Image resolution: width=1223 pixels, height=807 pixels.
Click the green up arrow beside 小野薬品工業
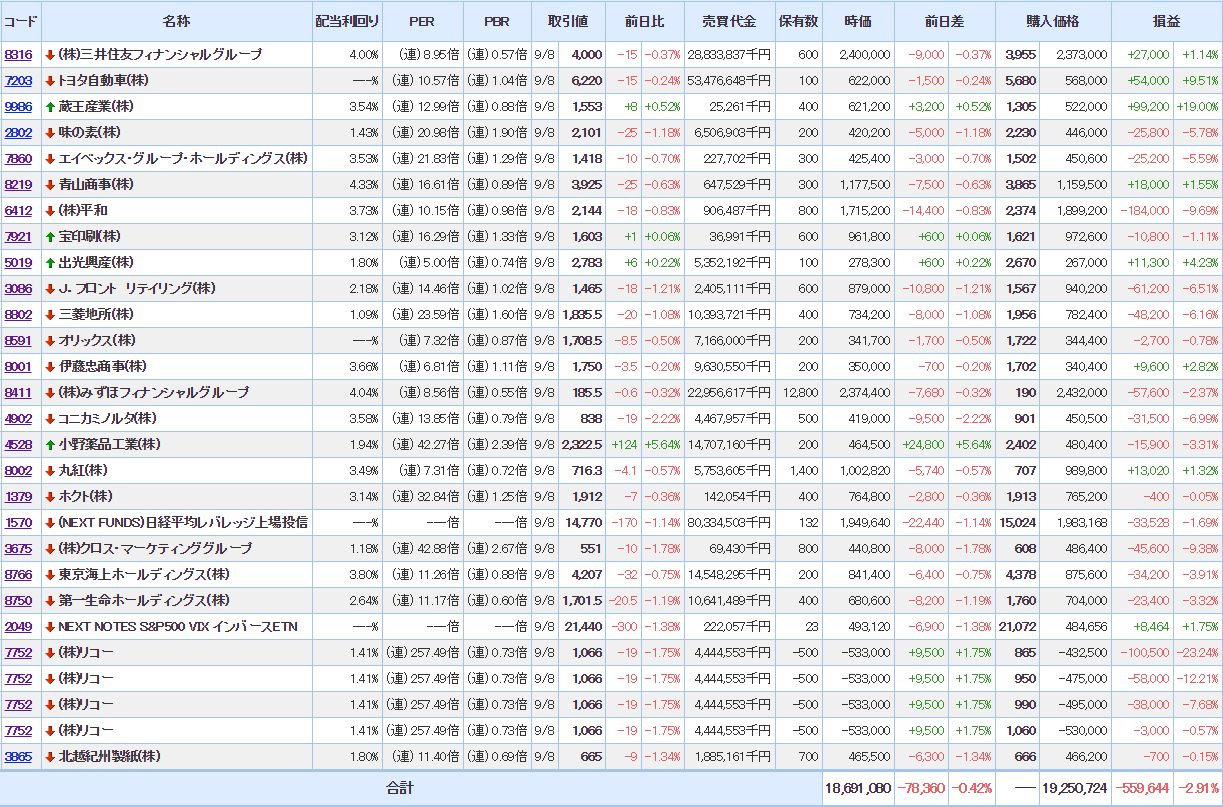(50, 444)
